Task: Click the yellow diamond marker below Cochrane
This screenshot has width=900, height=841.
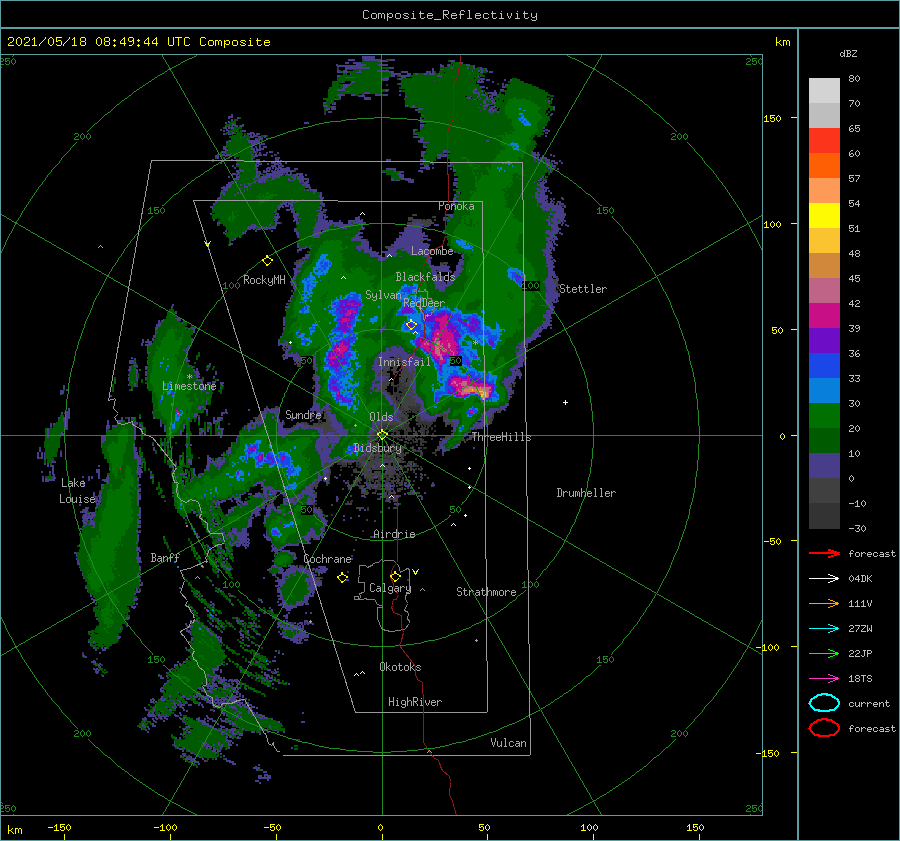Action: (x=342, y=578)
